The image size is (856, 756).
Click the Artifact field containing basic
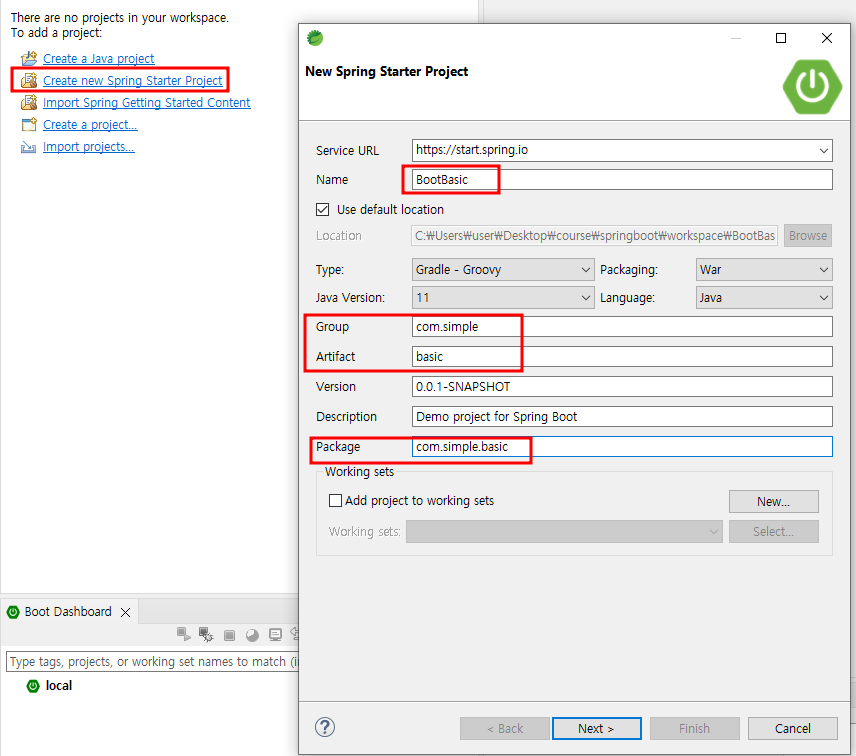click(622, 356)
